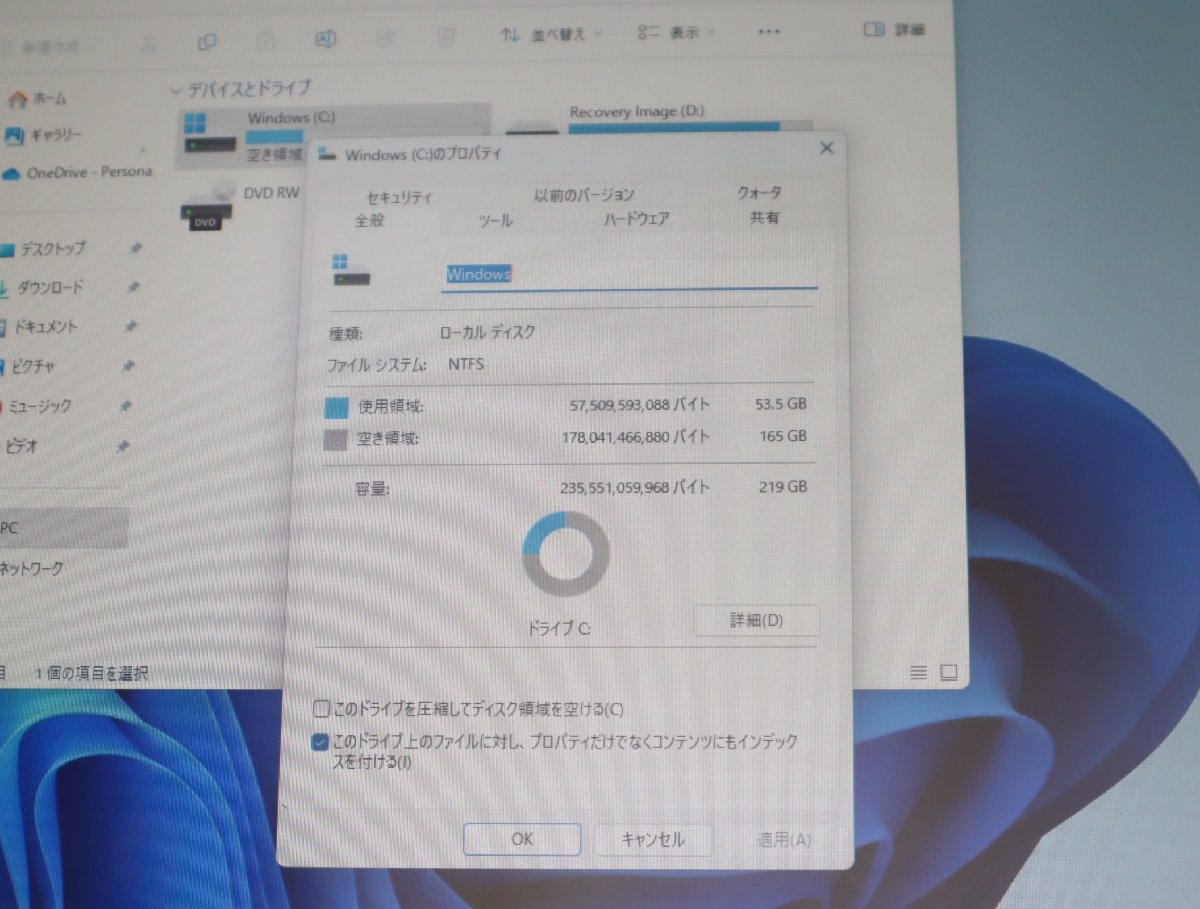The height and width of the screenshot is (909, 1200).
Task: Switch to the ツール tab
Action: point(495,221)
